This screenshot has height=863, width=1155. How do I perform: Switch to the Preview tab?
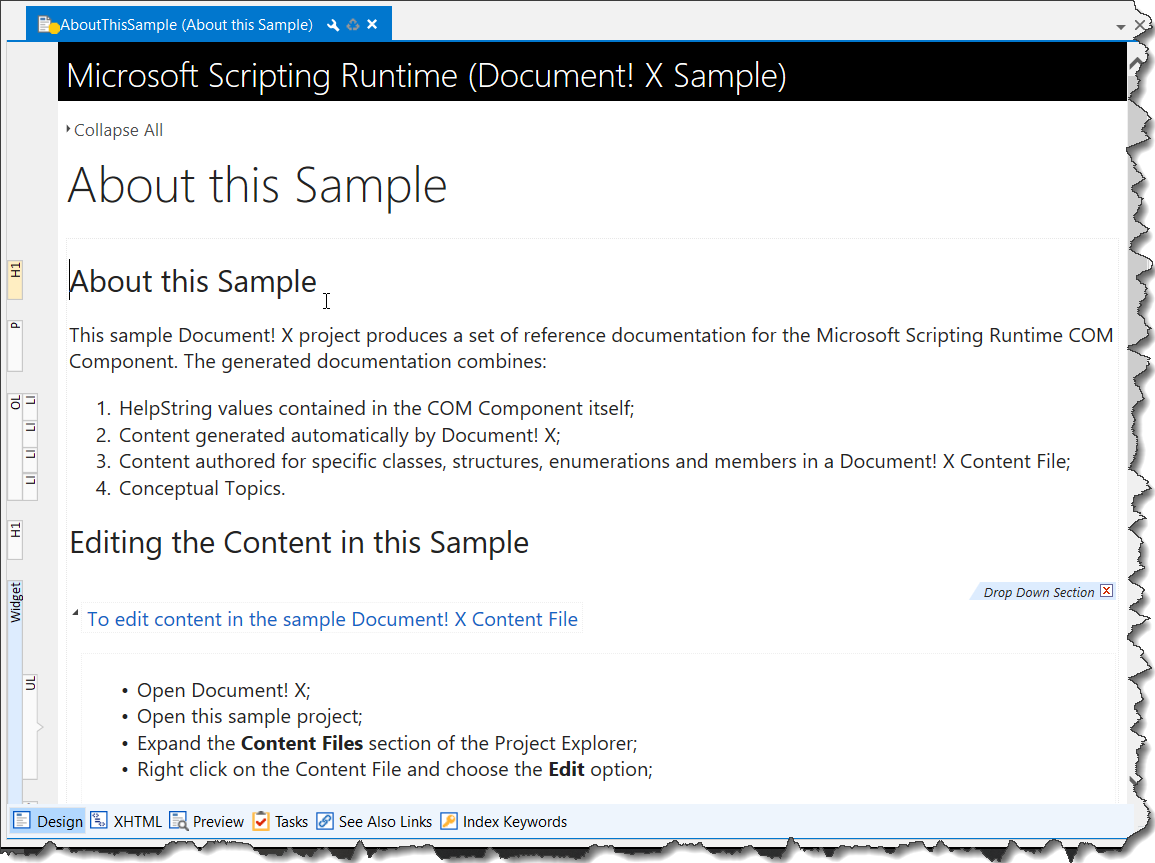coord(206,821)
